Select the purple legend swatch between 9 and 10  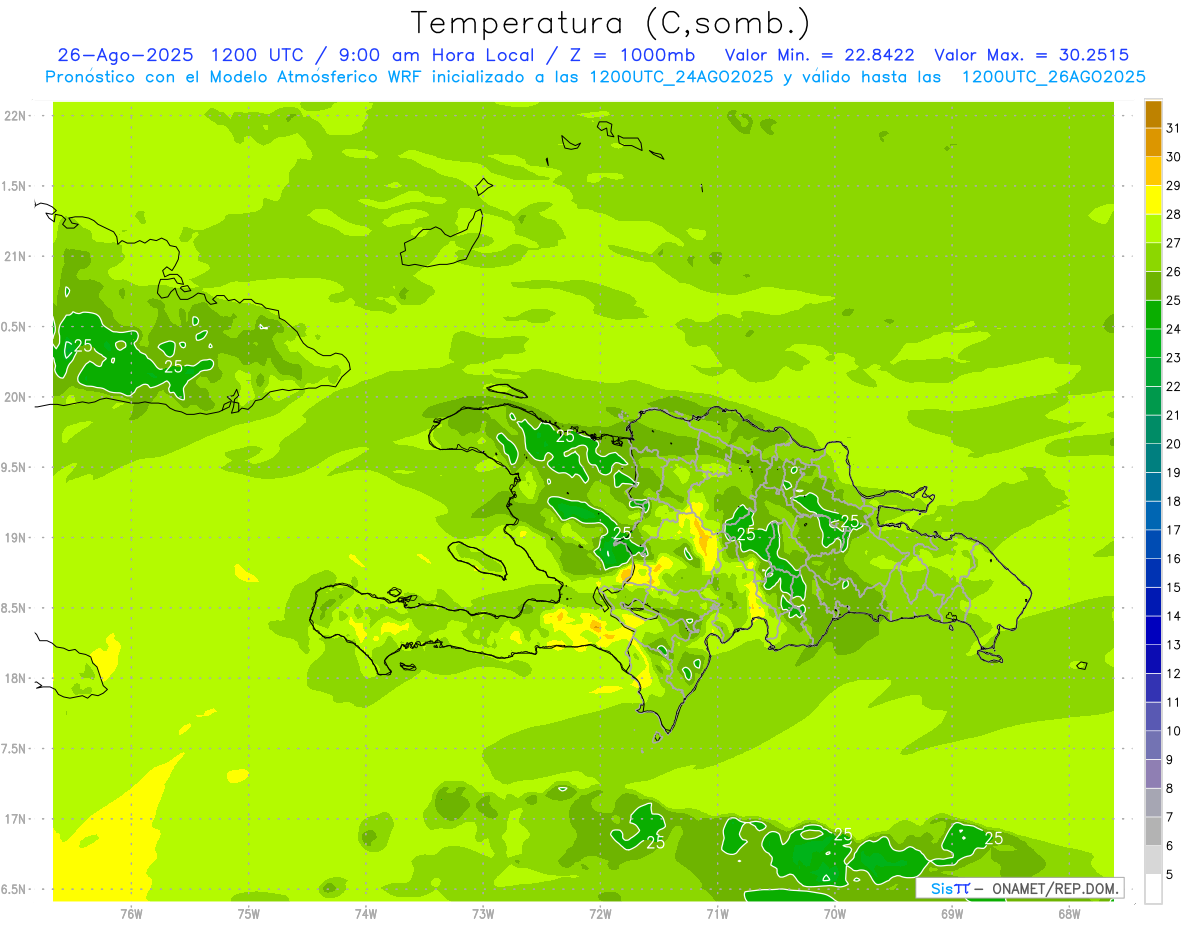(x=1153, y=745)
